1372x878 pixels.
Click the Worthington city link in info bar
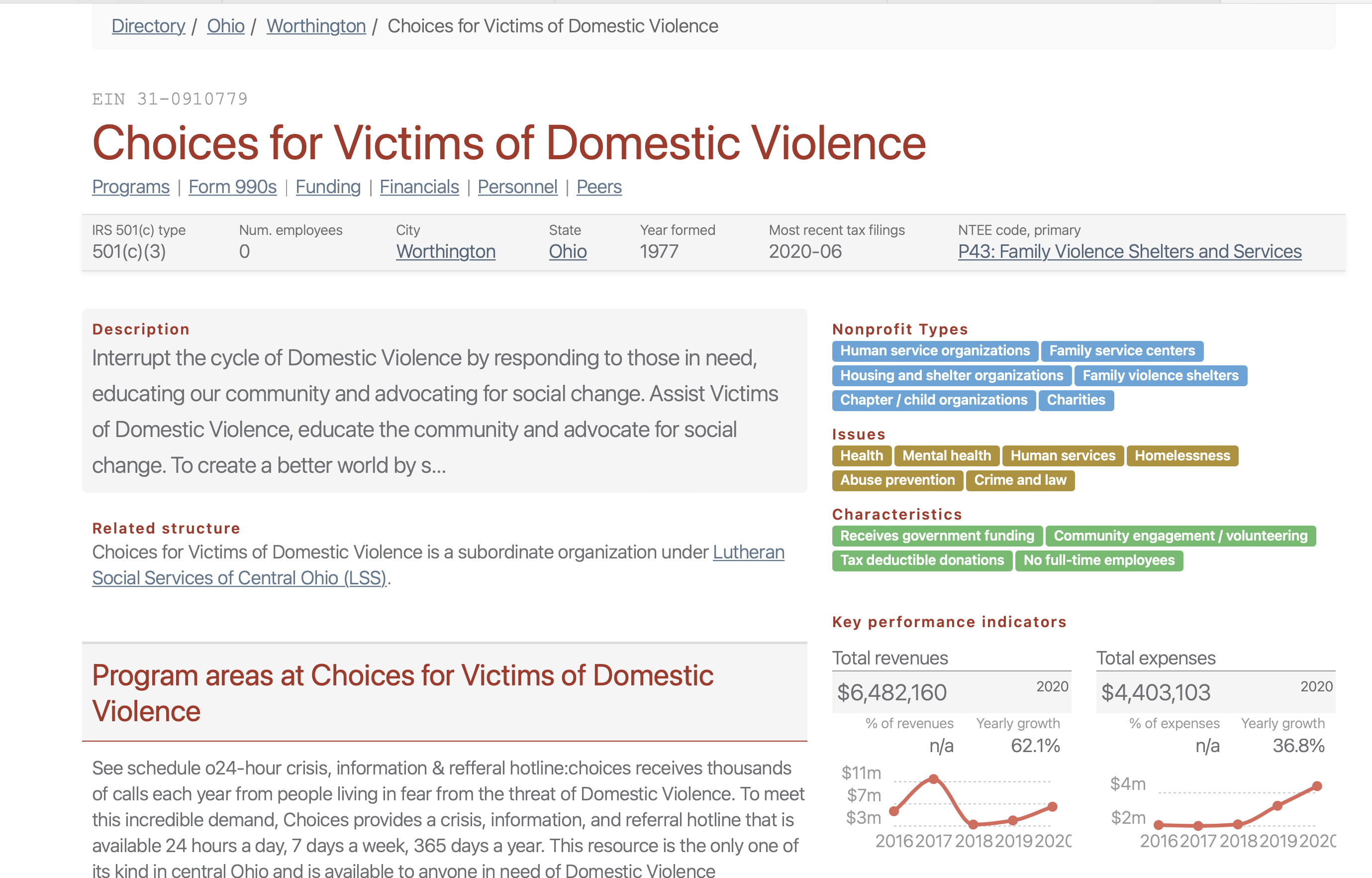pos(446,251)
